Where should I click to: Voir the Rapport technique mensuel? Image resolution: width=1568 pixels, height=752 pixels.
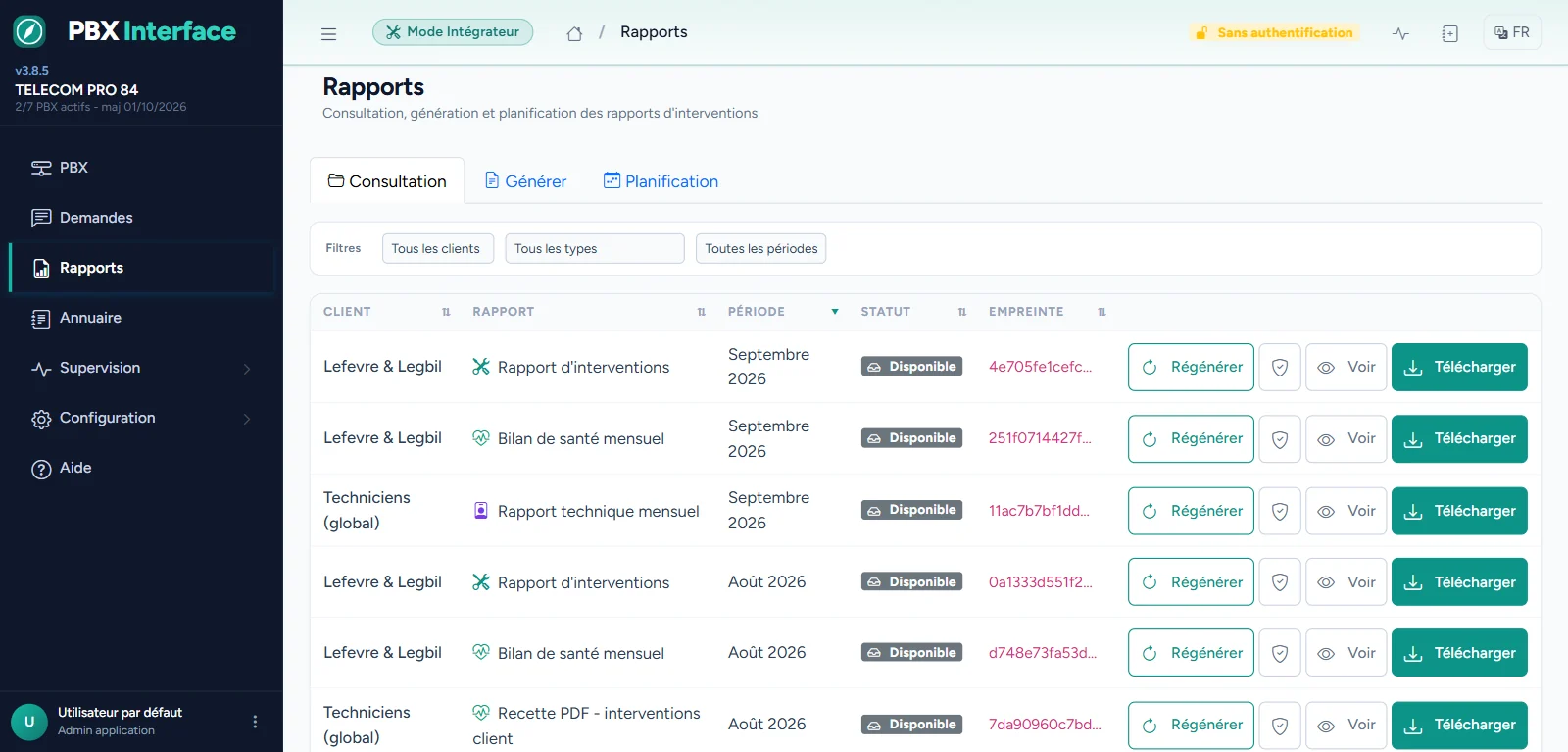pyautogui.click(x=1347, y=511)
